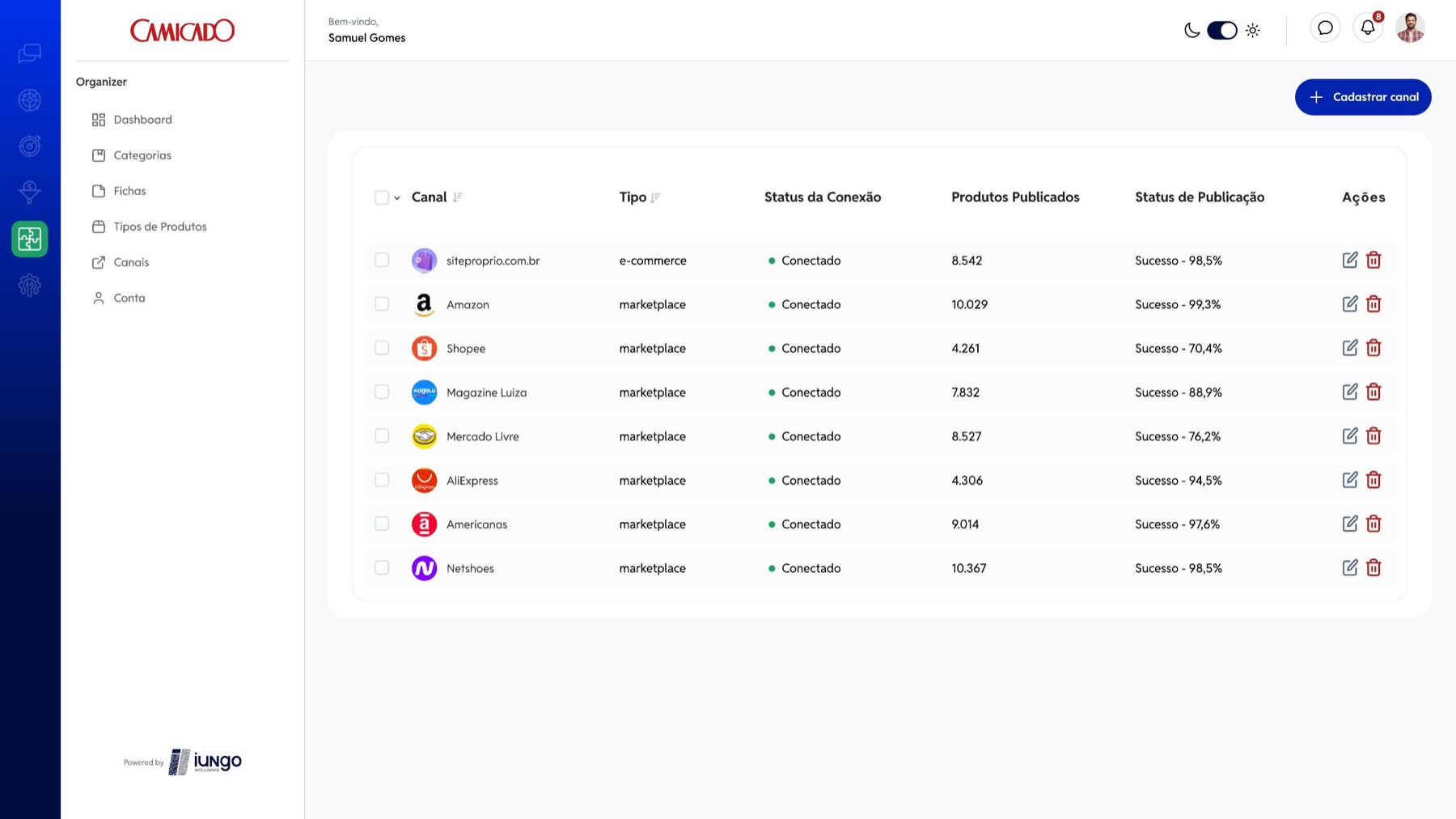Image resolution: width=1456 pixels, height=819 pixels.
Task: Select the Mercado Livre row checkbox
Action: click(382, 435)
